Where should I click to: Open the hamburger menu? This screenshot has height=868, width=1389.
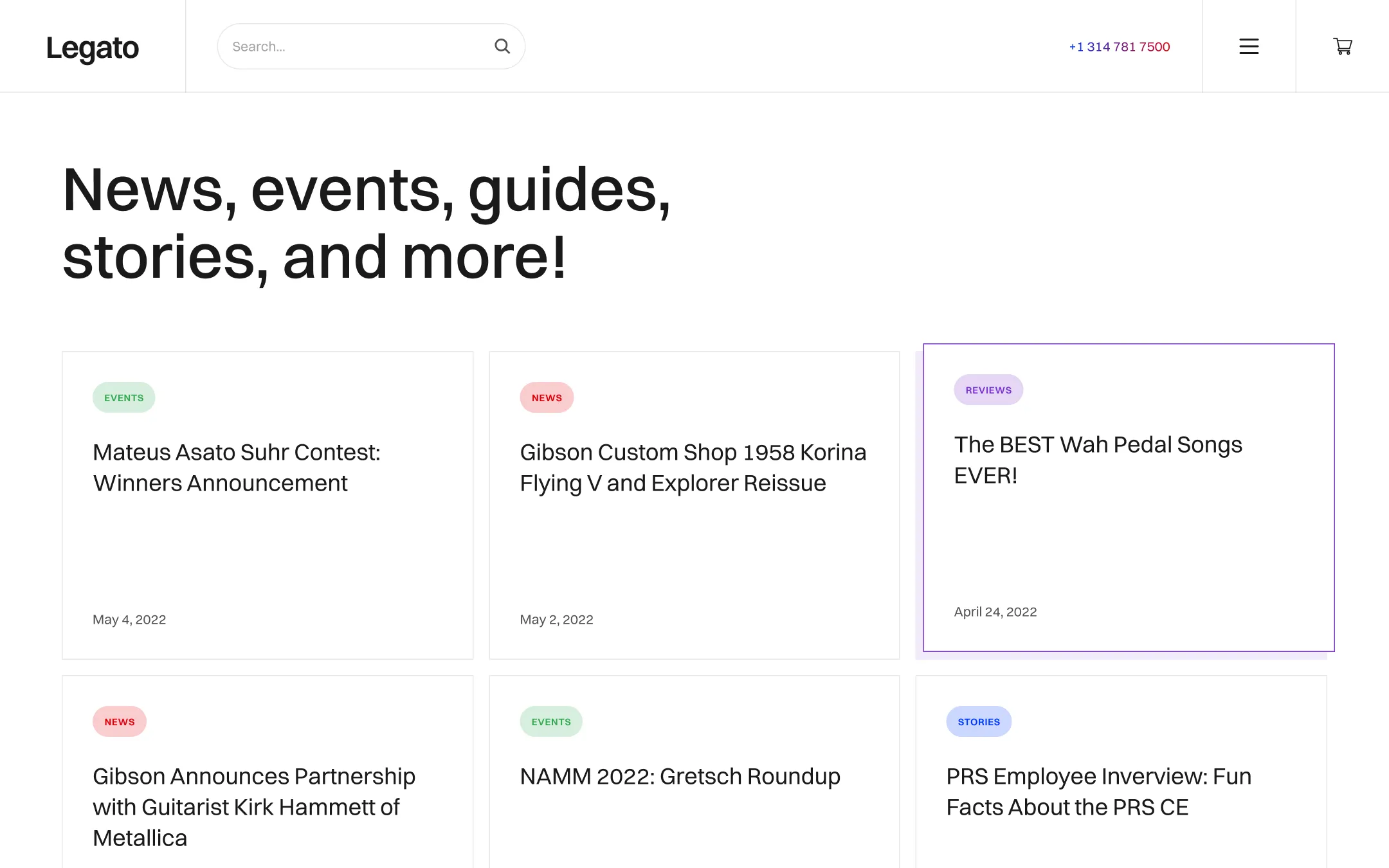point(1249,46)
